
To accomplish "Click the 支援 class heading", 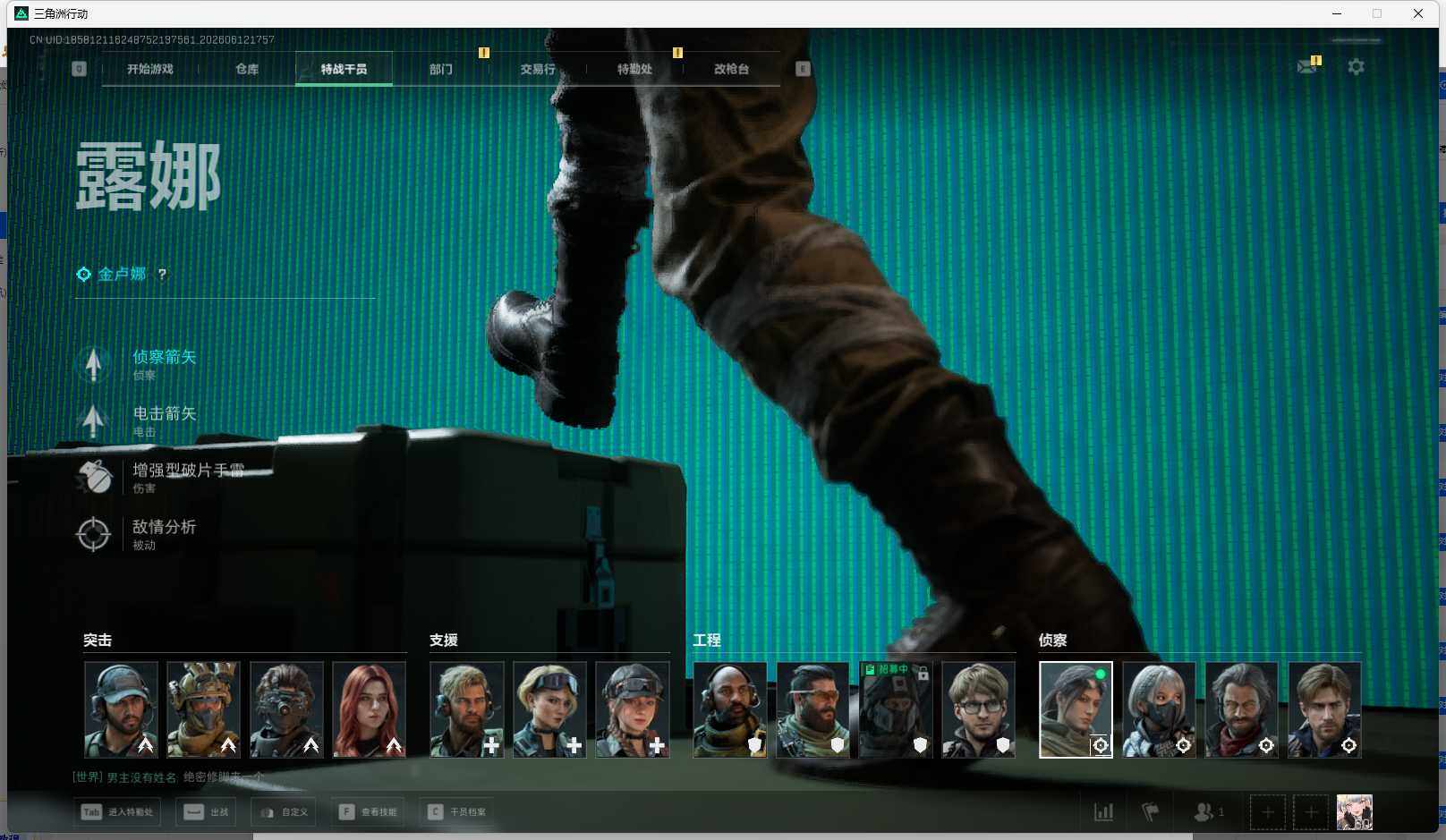I will point(444,641).
